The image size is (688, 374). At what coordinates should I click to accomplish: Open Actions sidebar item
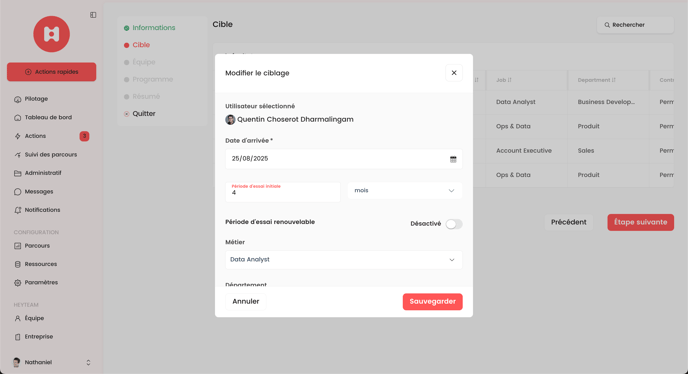[35, 136]
